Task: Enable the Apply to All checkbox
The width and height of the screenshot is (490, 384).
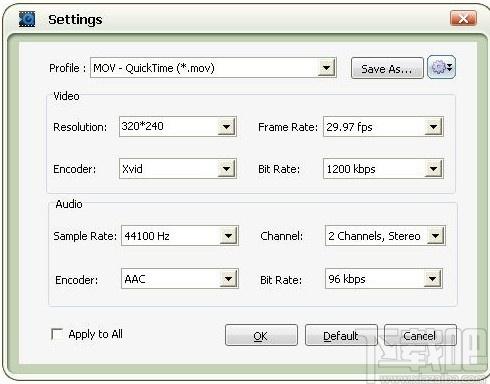Action: click(57, 334)
